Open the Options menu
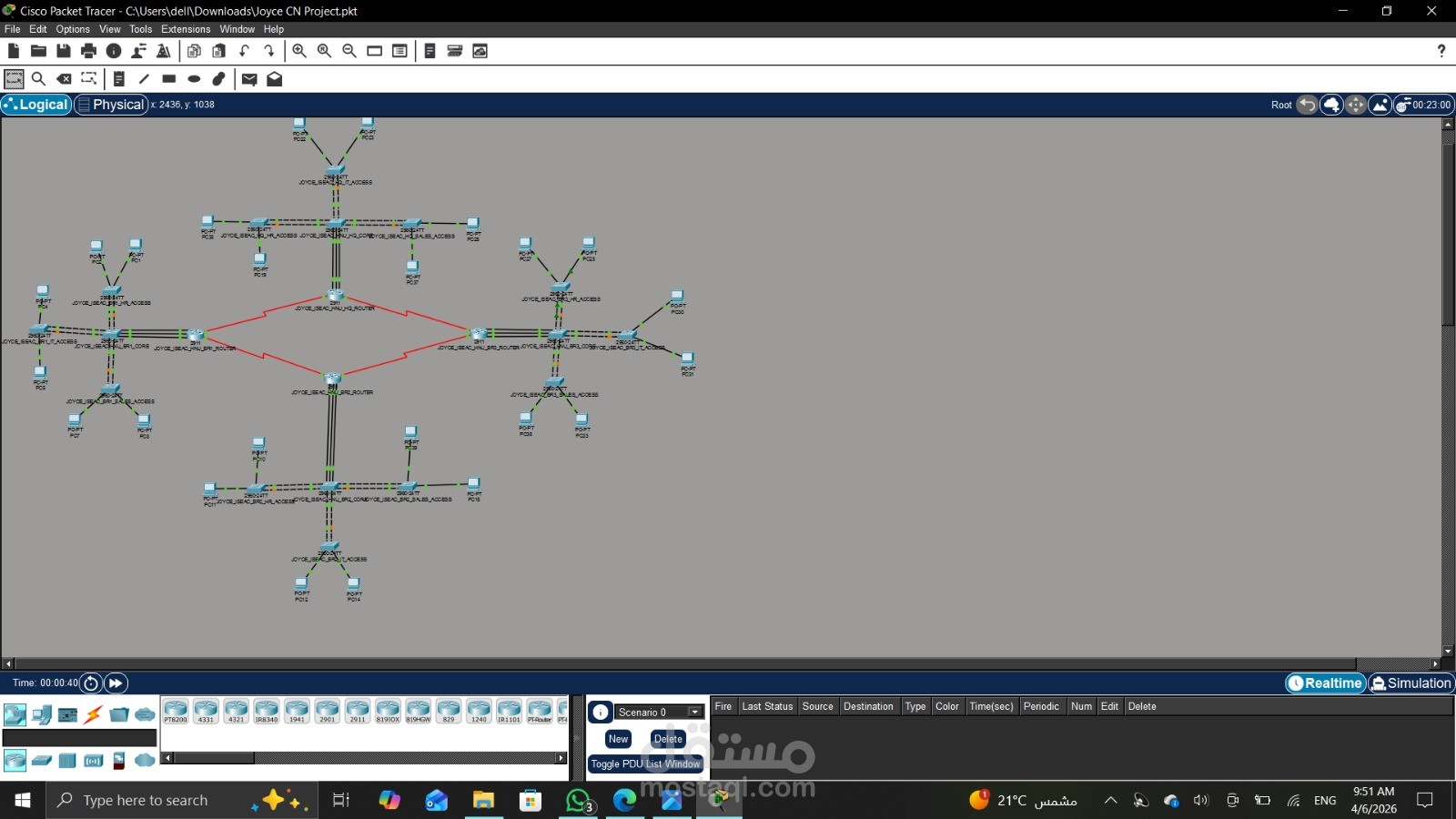 point(73,29)
